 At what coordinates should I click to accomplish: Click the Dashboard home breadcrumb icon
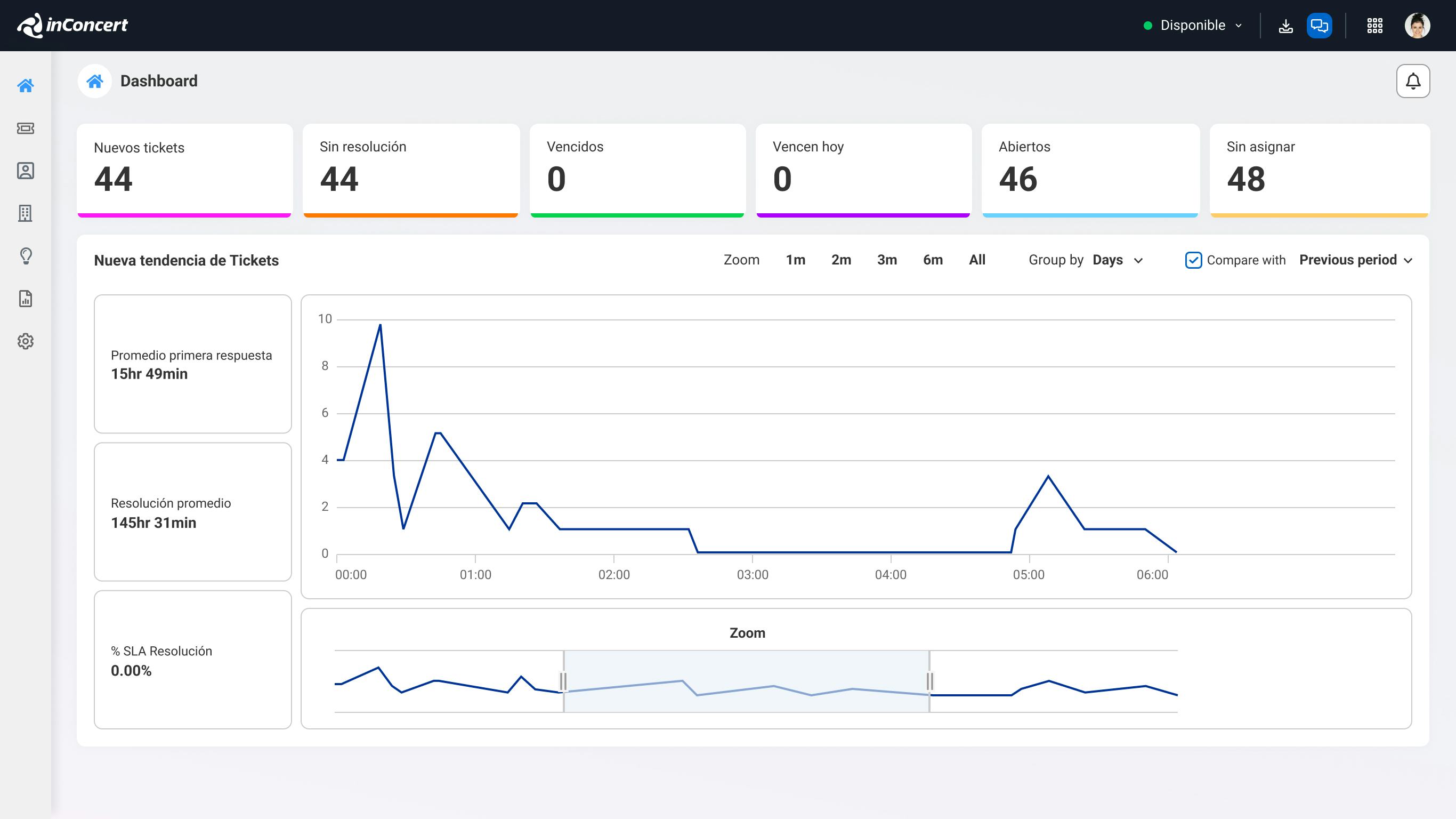point(94,81)
